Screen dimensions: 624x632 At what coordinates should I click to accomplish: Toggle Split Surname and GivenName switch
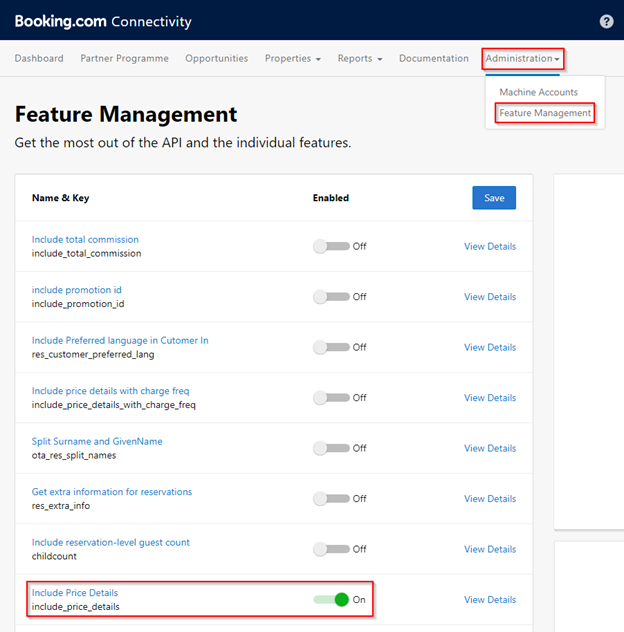[x=331, y=448]
